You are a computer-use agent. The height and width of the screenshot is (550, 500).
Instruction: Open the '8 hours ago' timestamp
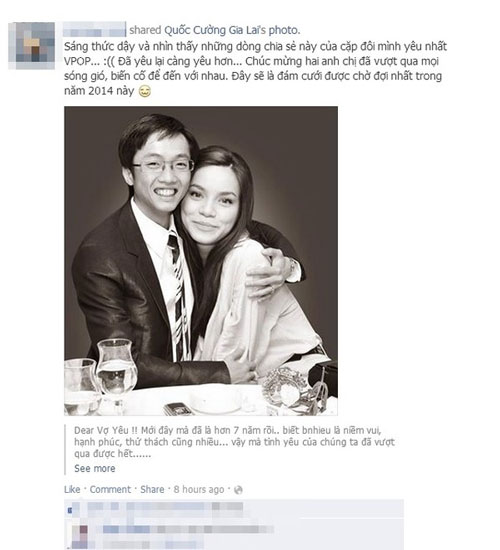(x=199, y=489)
